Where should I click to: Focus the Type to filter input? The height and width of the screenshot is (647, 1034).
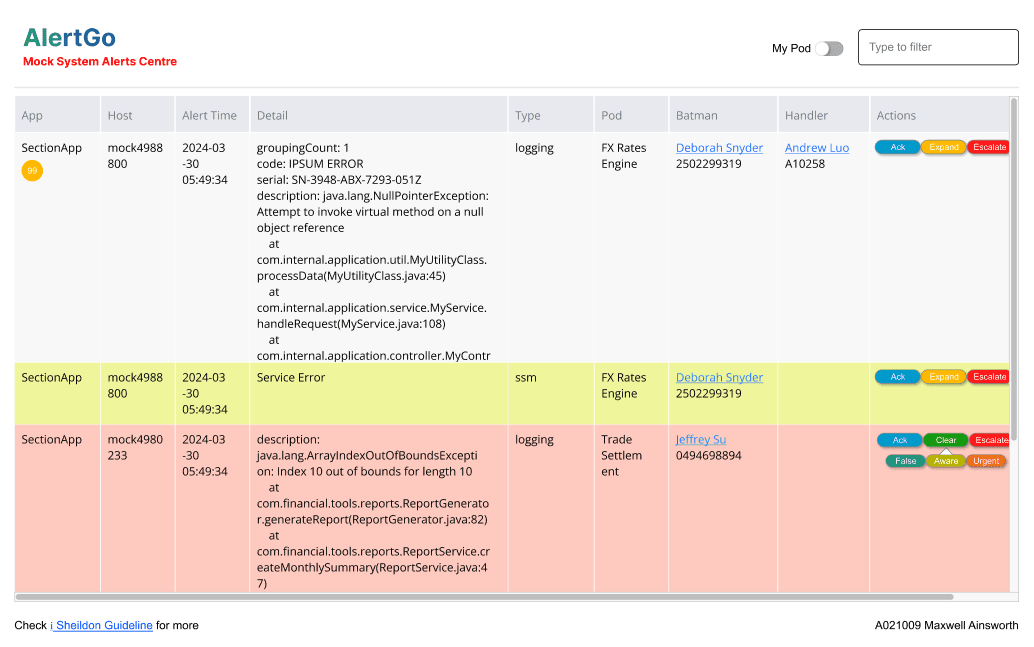pos(938,47)
